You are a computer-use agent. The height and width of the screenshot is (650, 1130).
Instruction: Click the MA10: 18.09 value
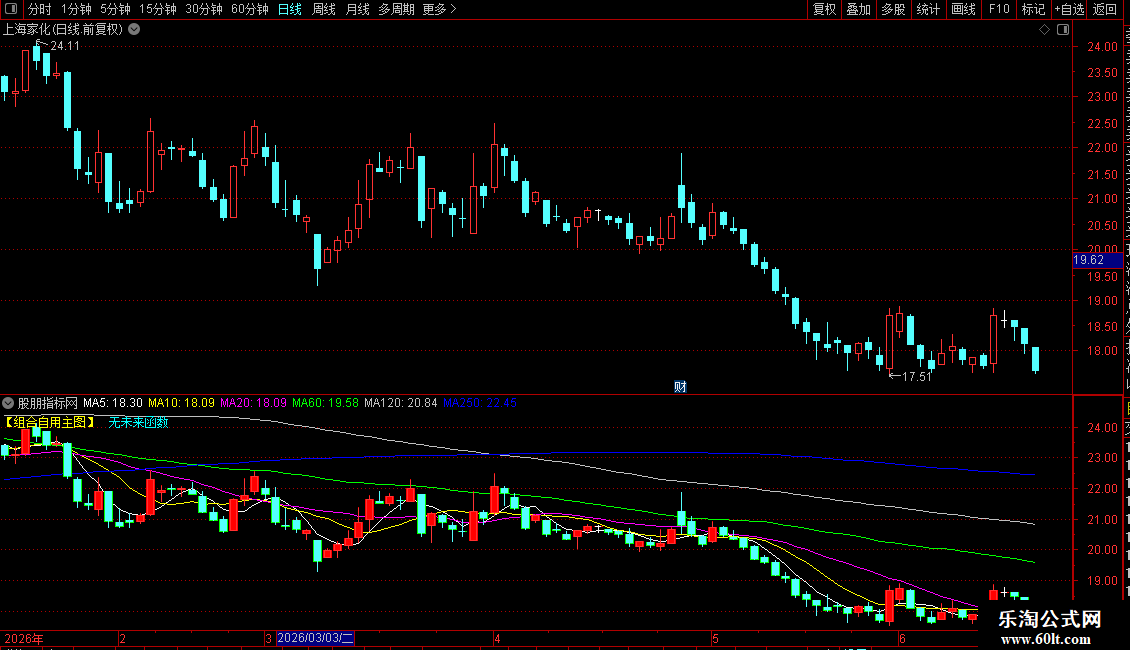point(181,403)
